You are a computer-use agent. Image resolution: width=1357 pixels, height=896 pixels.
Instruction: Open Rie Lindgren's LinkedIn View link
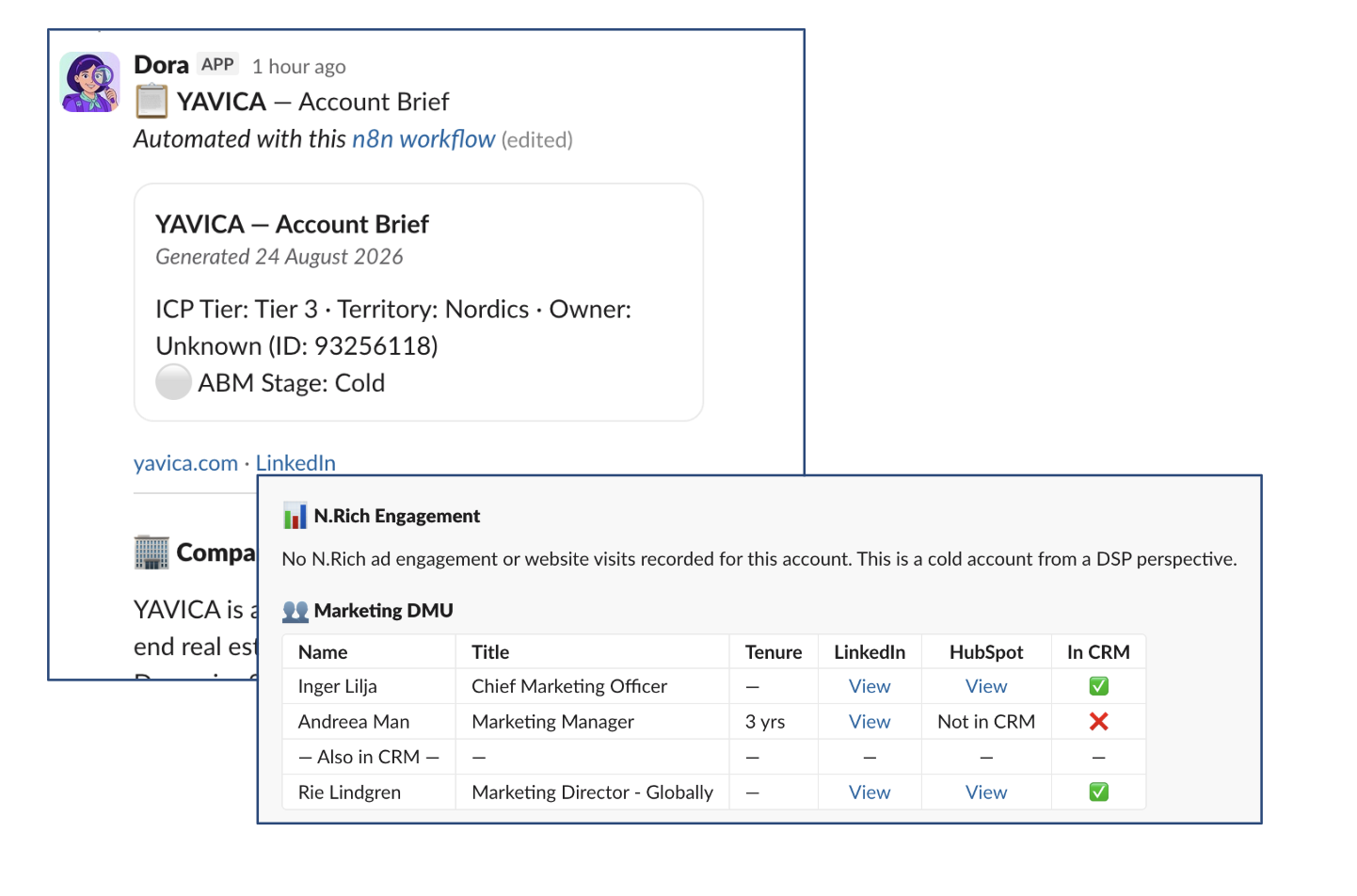[870, 792]
